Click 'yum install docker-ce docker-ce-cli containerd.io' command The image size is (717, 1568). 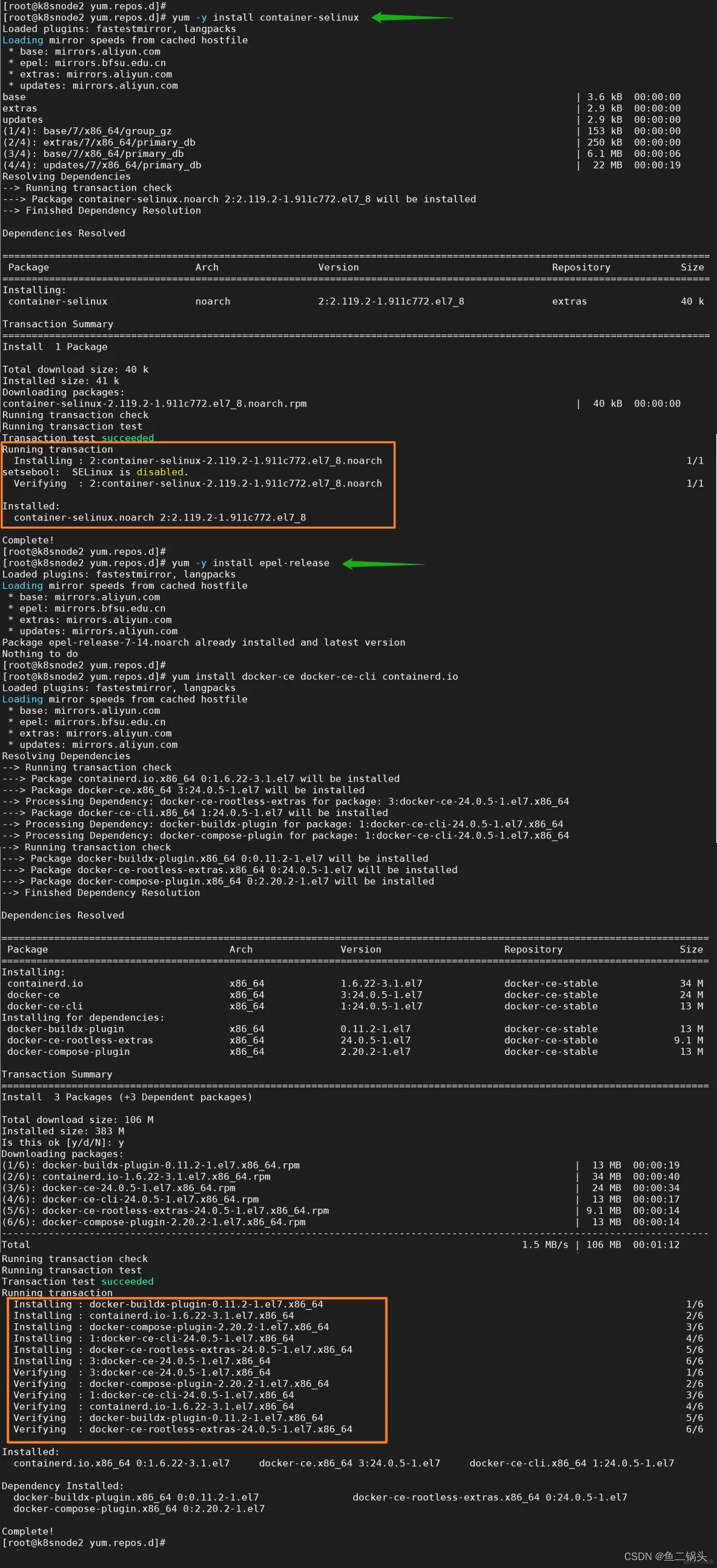pos(315,676)
